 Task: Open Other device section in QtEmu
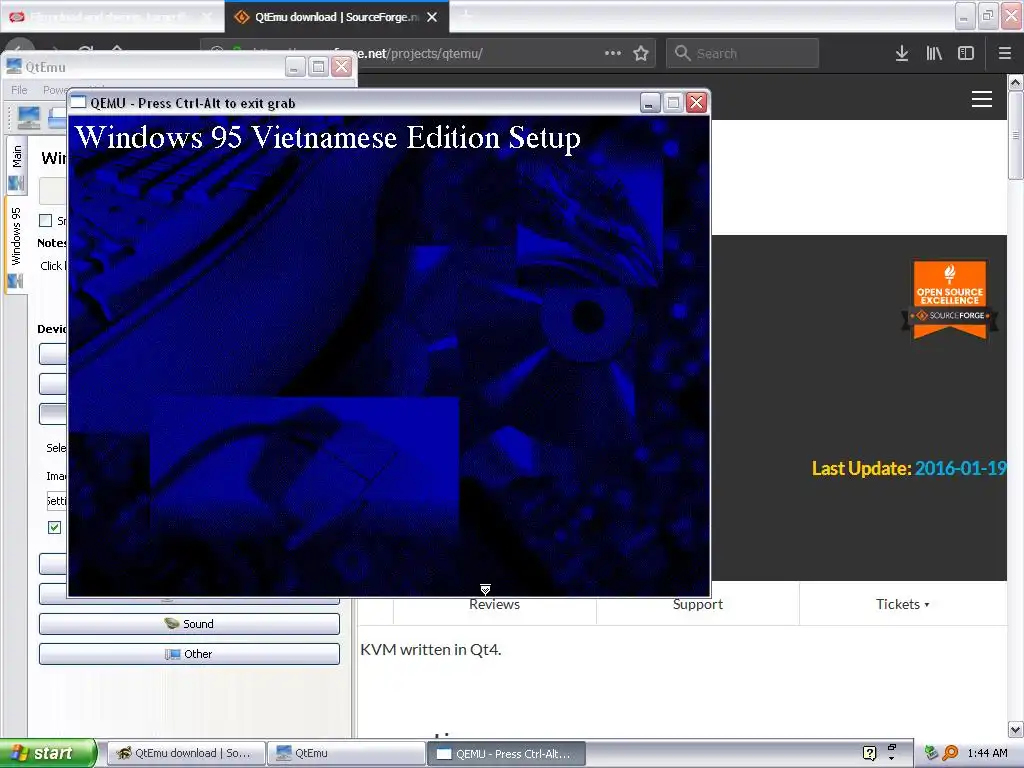coord(189,654)
